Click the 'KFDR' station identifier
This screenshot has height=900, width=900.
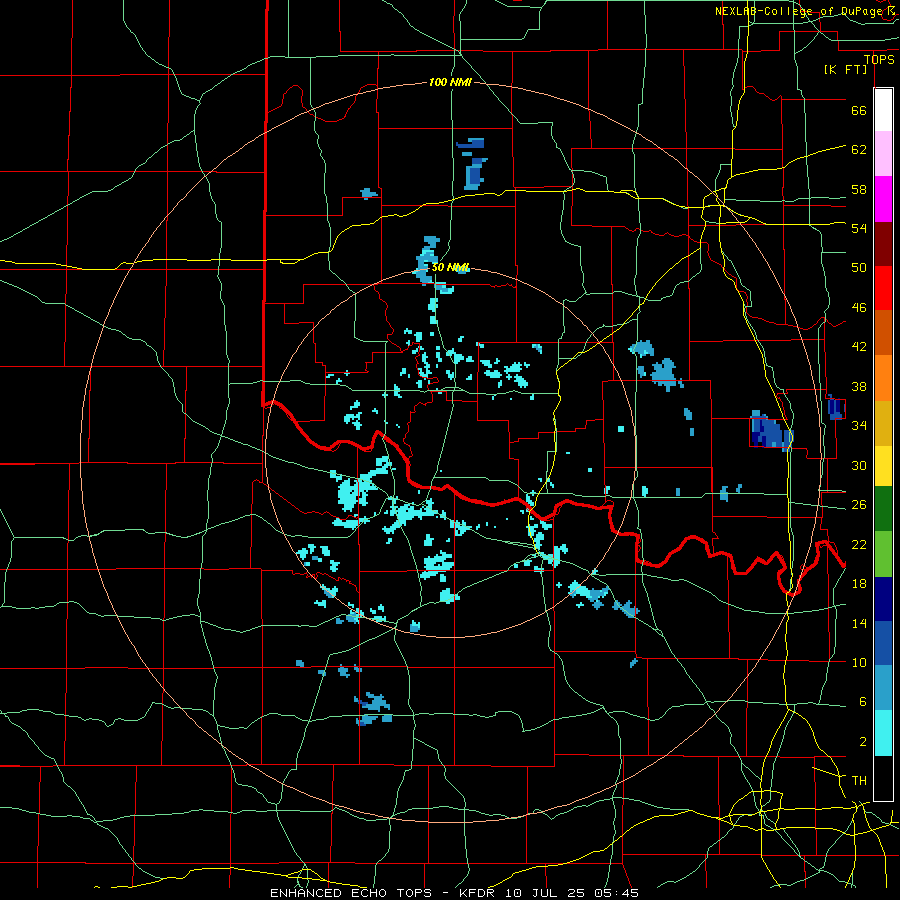tap(477, 893)
